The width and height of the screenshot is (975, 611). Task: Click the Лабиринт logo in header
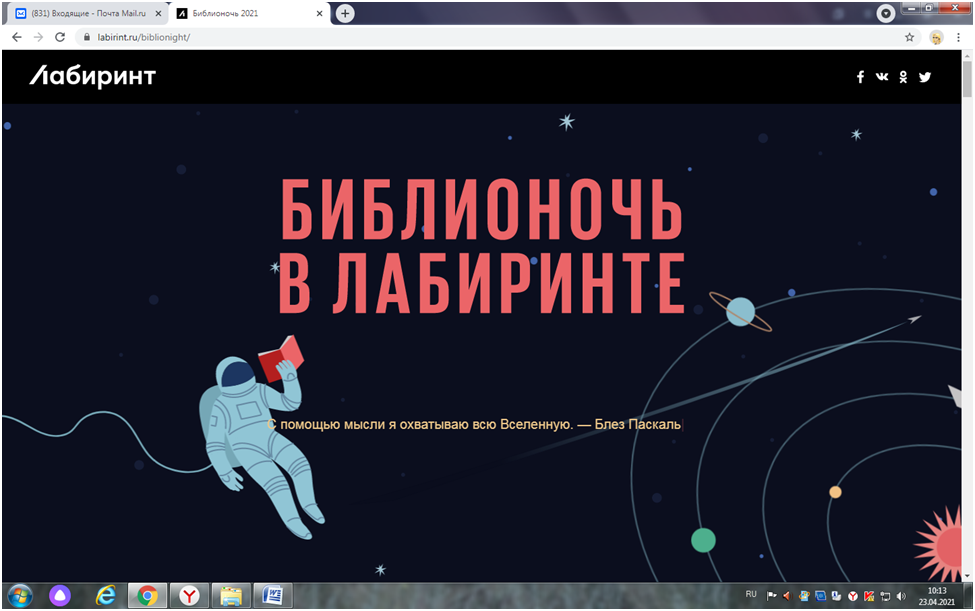click(x=93, y=76)
